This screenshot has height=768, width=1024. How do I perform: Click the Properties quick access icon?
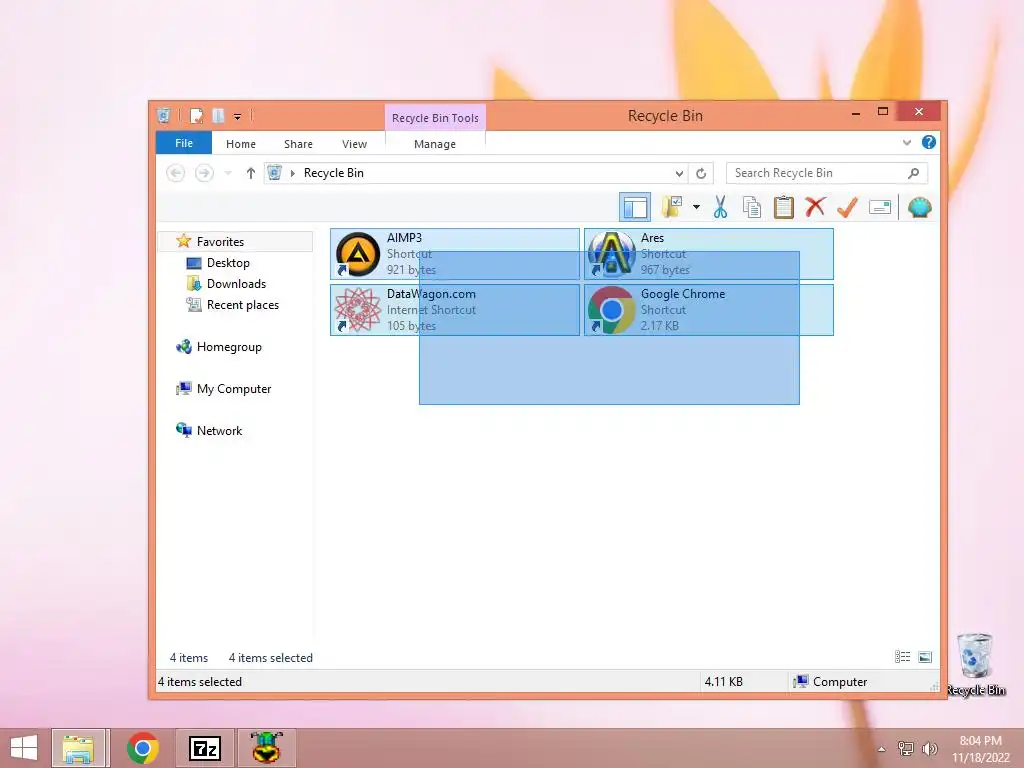pos(196,116)
